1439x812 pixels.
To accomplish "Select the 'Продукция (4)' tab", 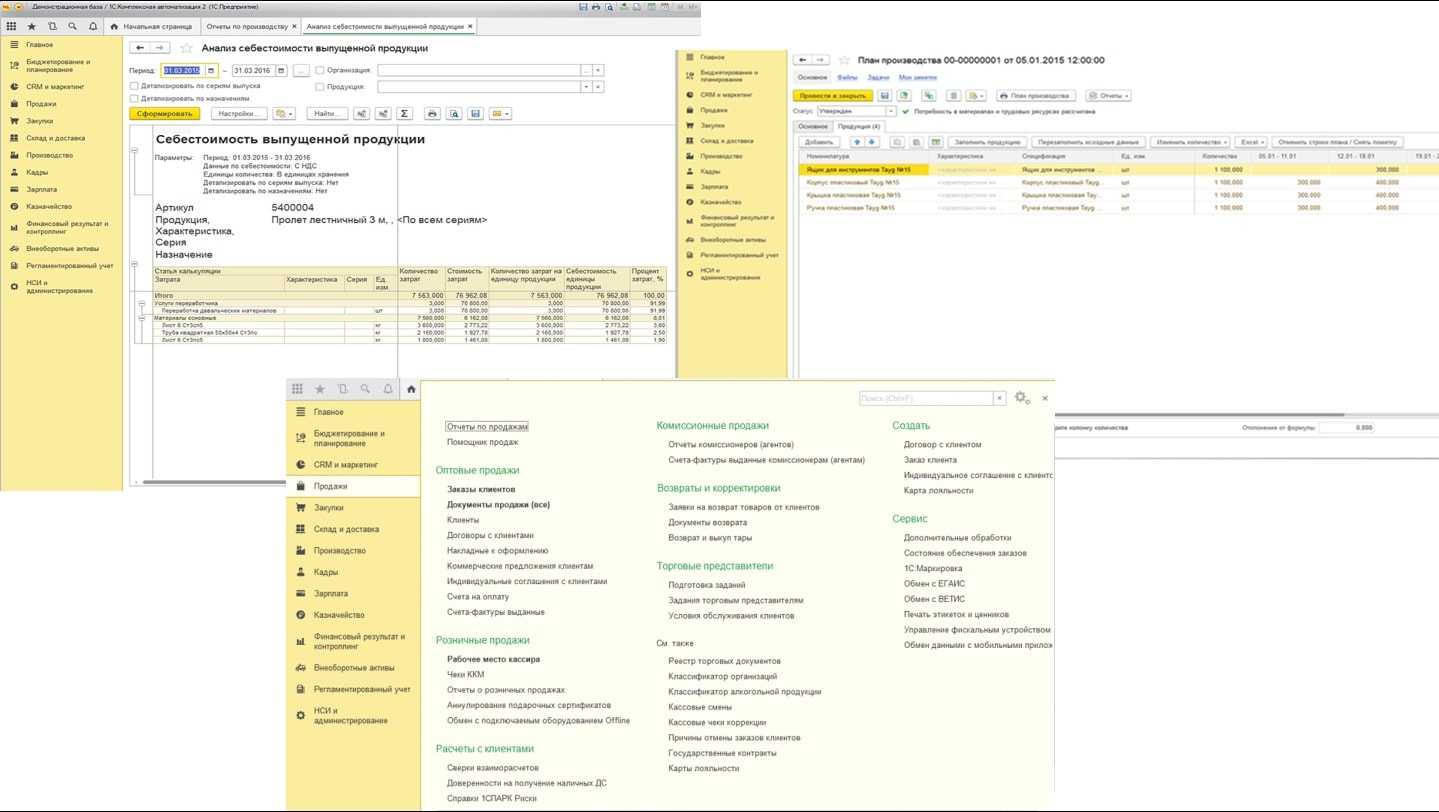I will click(858, 127).
